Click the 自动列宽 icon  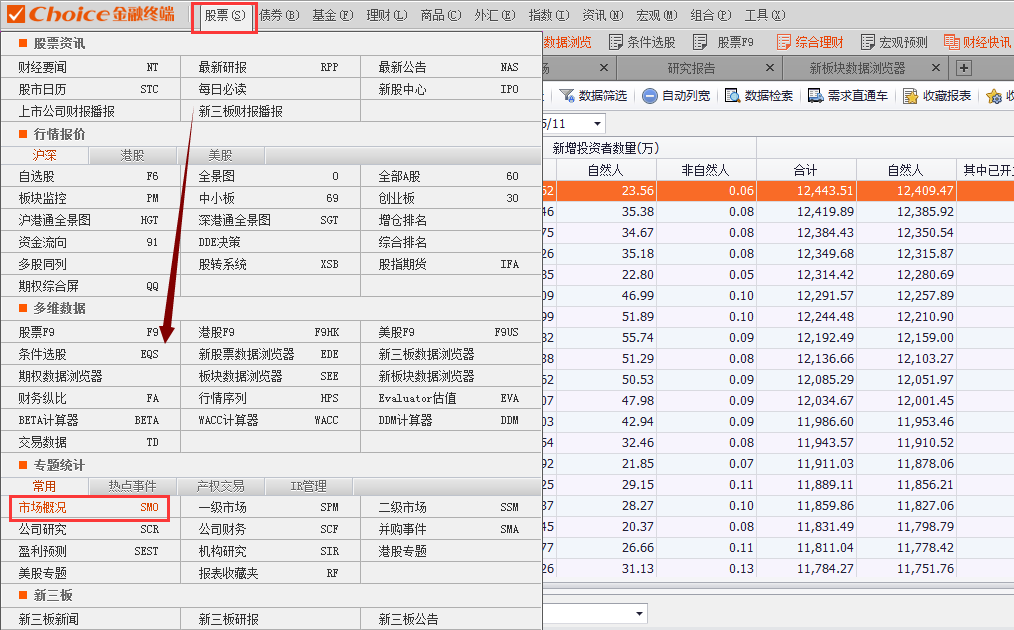[x=650, y=96]
